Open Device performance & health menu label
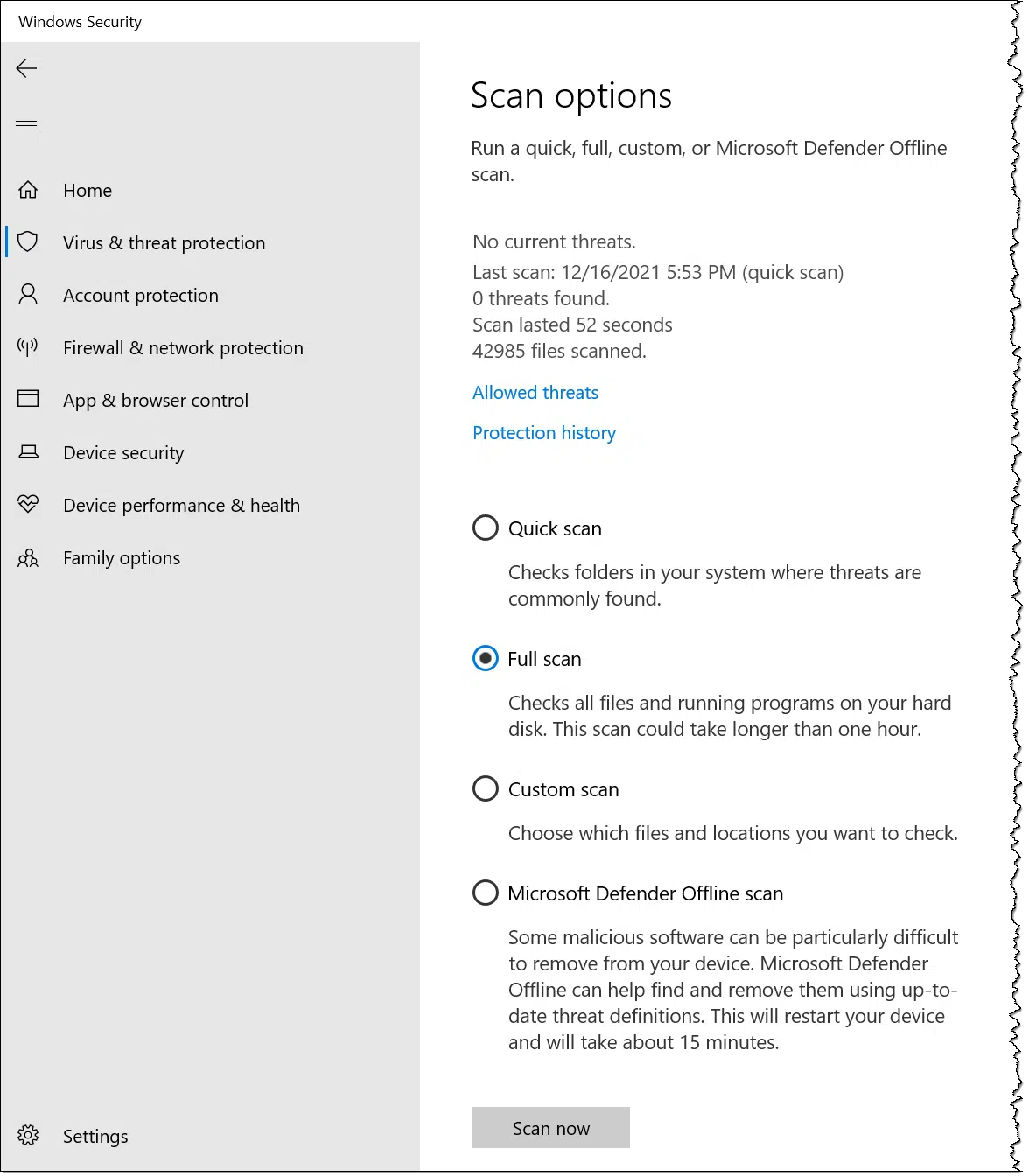1029x1176 pixels. (181, 506)
